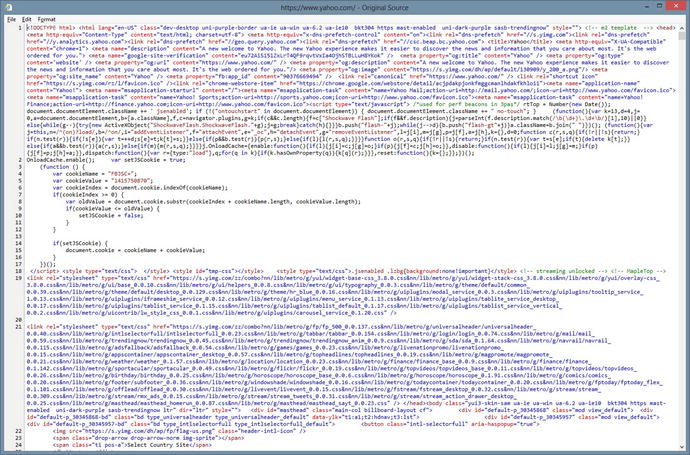The image size is (690, 455).
Task: Click the vertical scrollbar thumb
Action: (682, 35)
